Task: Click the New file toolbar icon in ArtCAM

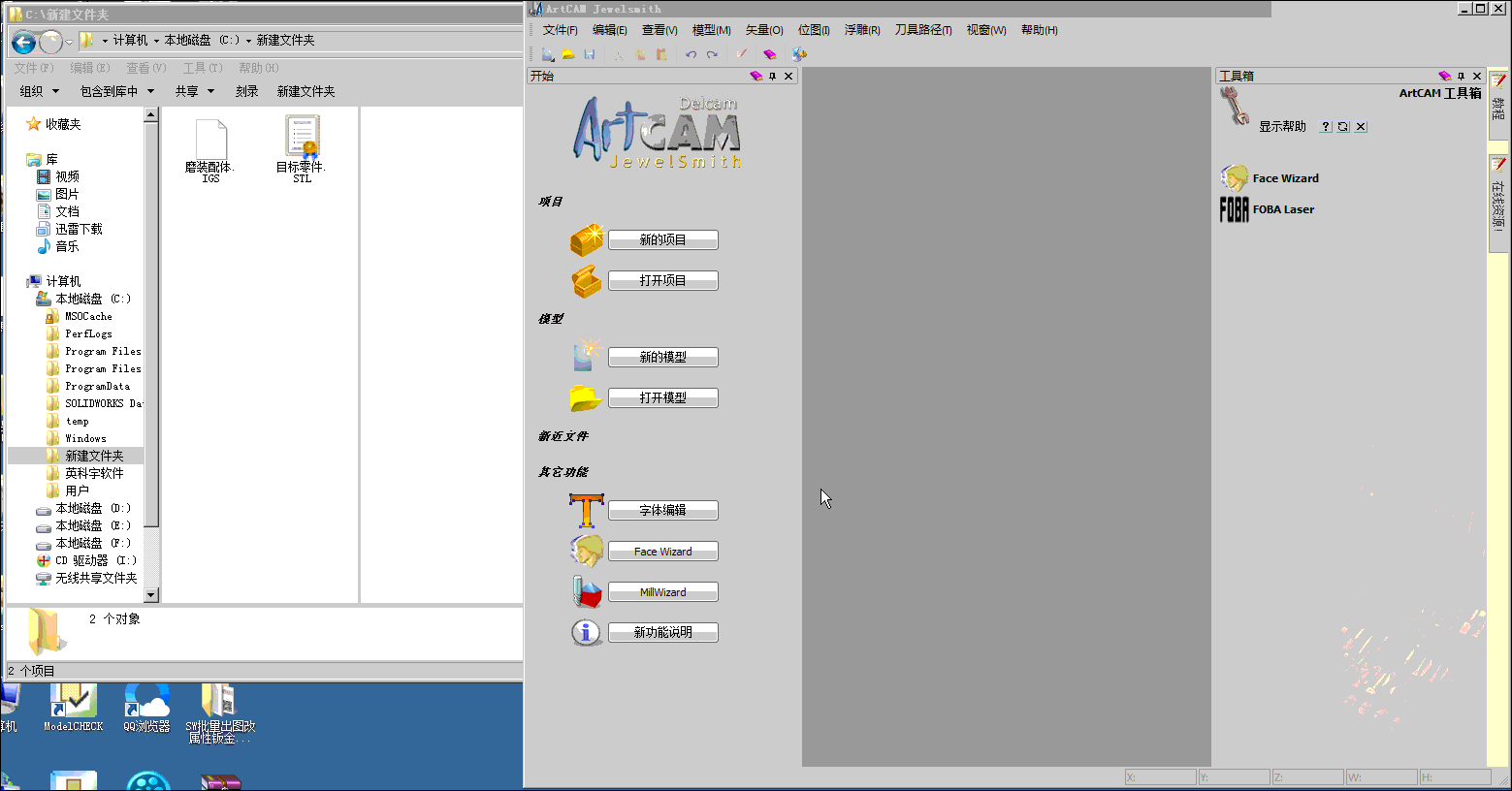Action: (x=548, y=54)
